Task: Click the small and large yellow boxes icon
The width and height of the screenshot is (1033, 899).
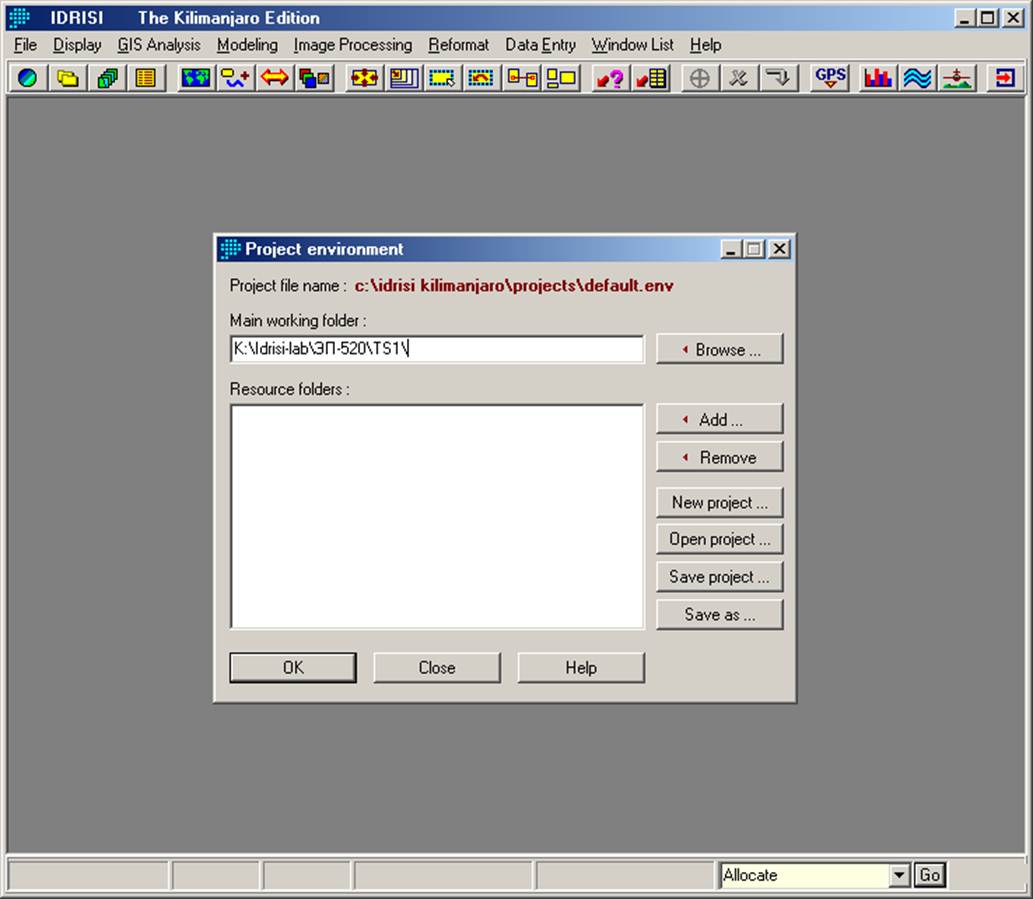Action: click(x=561, y=78)
